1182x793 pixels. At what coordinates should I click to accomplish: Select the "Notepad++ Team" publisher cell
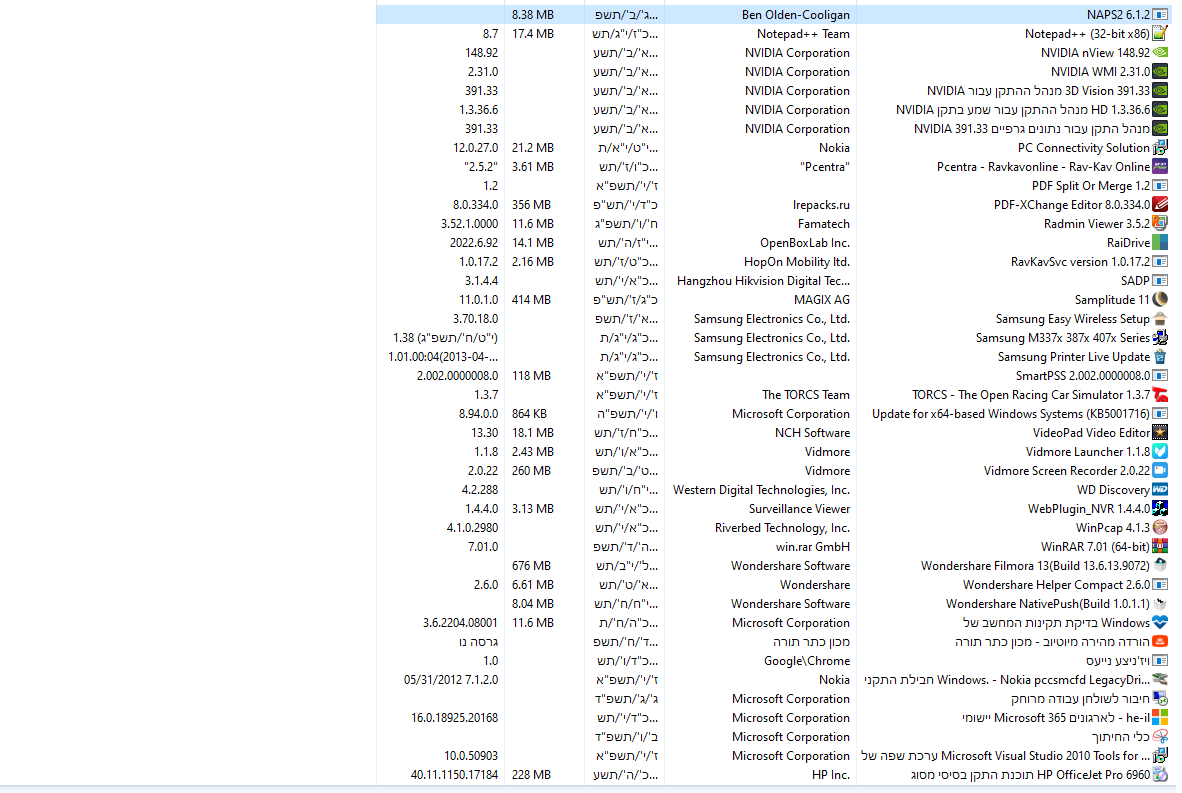[803, 34]
